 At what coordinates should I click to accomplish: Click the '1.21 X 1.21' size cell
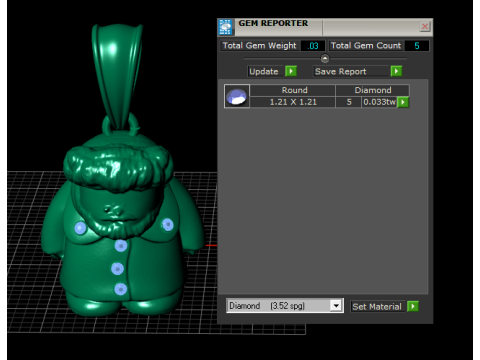(x=293, y=102)
